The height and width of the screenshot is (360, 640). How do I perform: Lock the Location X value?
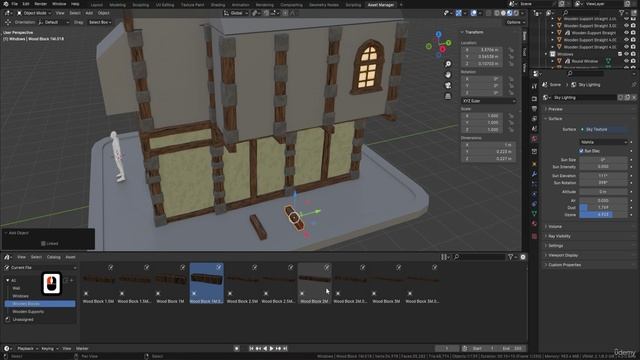coord(511,50)
